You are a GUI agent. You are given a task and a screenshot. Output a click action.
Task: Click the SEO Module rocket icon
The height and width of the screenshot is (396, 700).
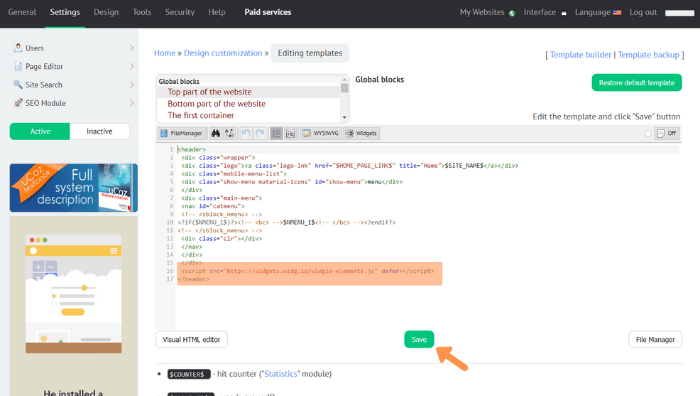[18, 103]
